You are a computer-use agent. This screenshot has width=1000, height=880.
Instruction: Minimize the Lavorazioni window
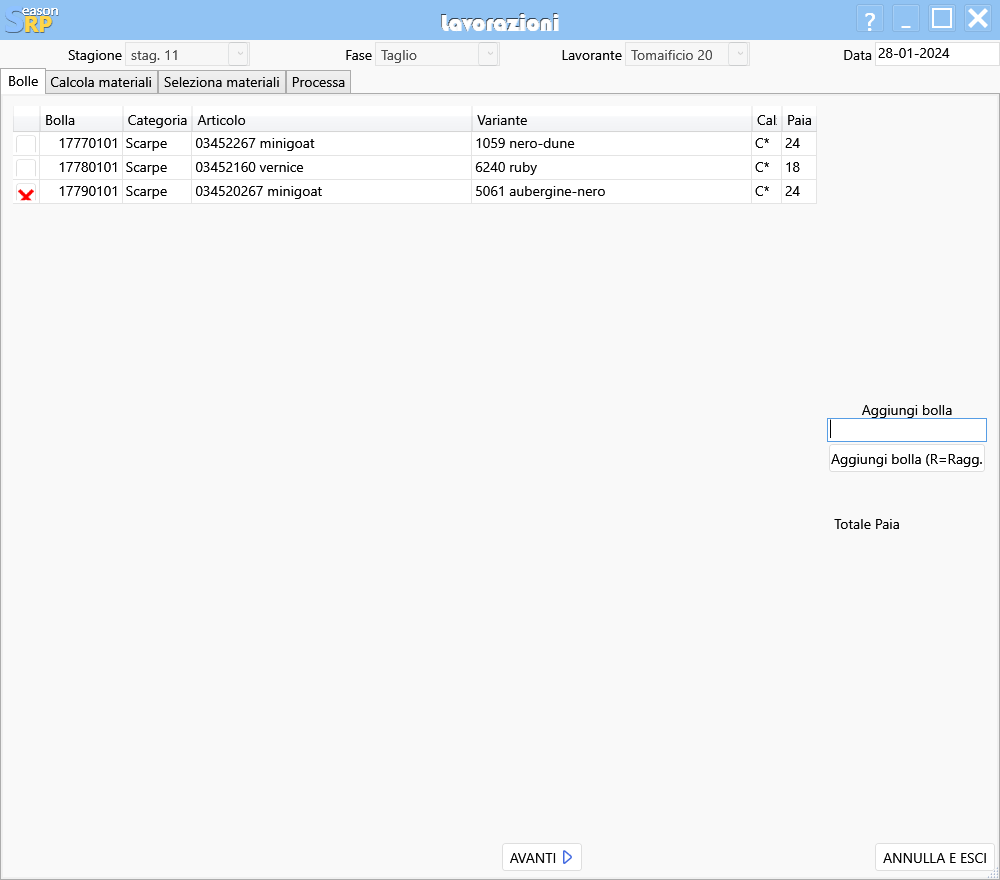[x=906, y=19]
